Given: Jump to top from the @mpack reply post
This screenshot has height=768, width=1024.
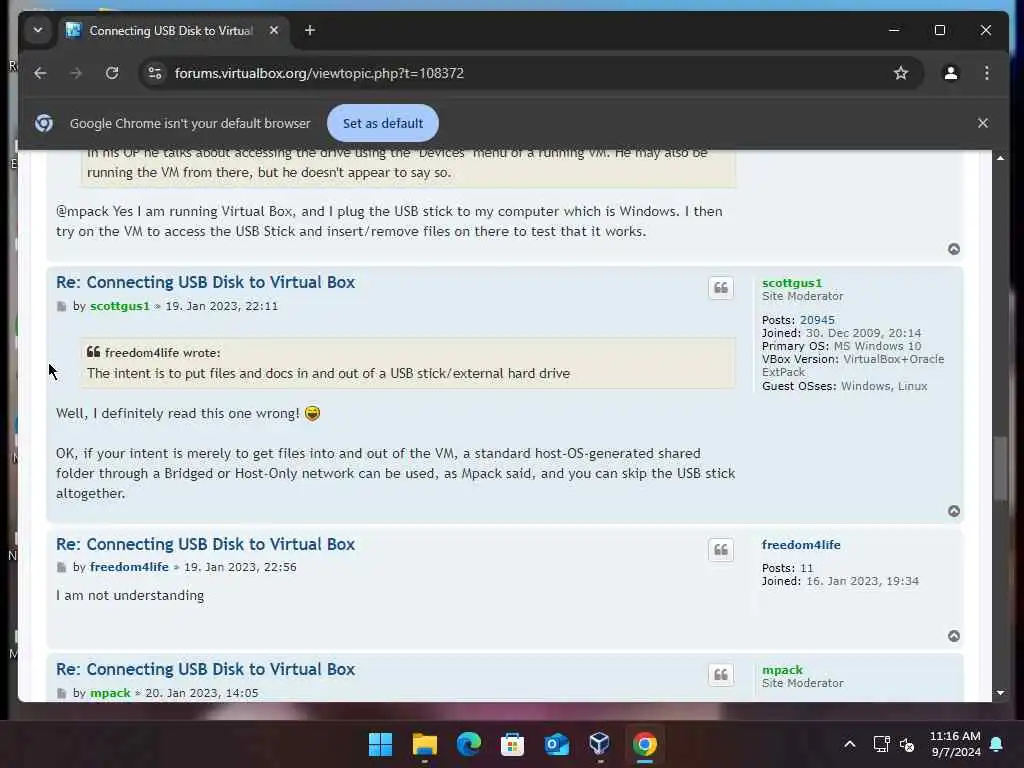Looking at the screenshot, I should [x=954, y=249].
